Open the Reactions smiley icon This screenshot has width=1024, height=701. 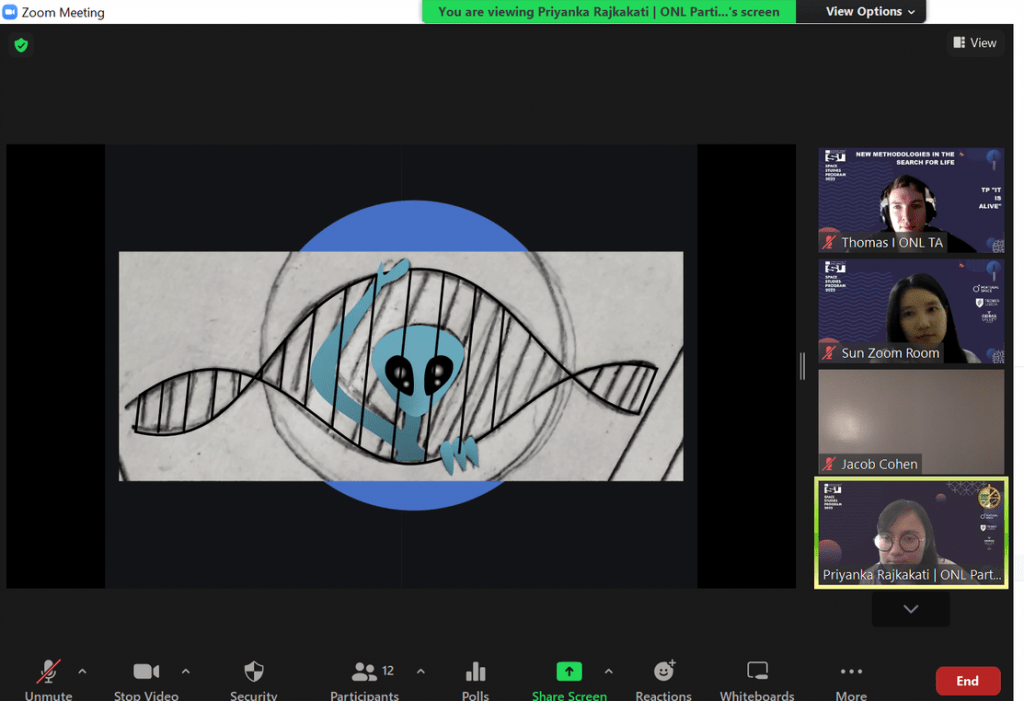click(x=664, y=672)
